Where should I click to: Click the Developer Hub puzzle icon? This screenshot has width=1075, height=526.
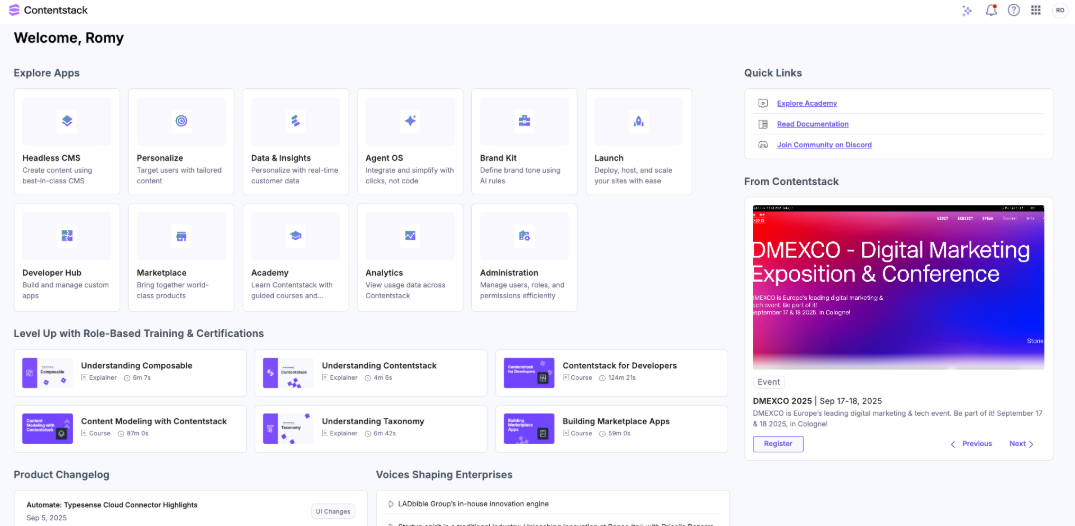[67, 236]
